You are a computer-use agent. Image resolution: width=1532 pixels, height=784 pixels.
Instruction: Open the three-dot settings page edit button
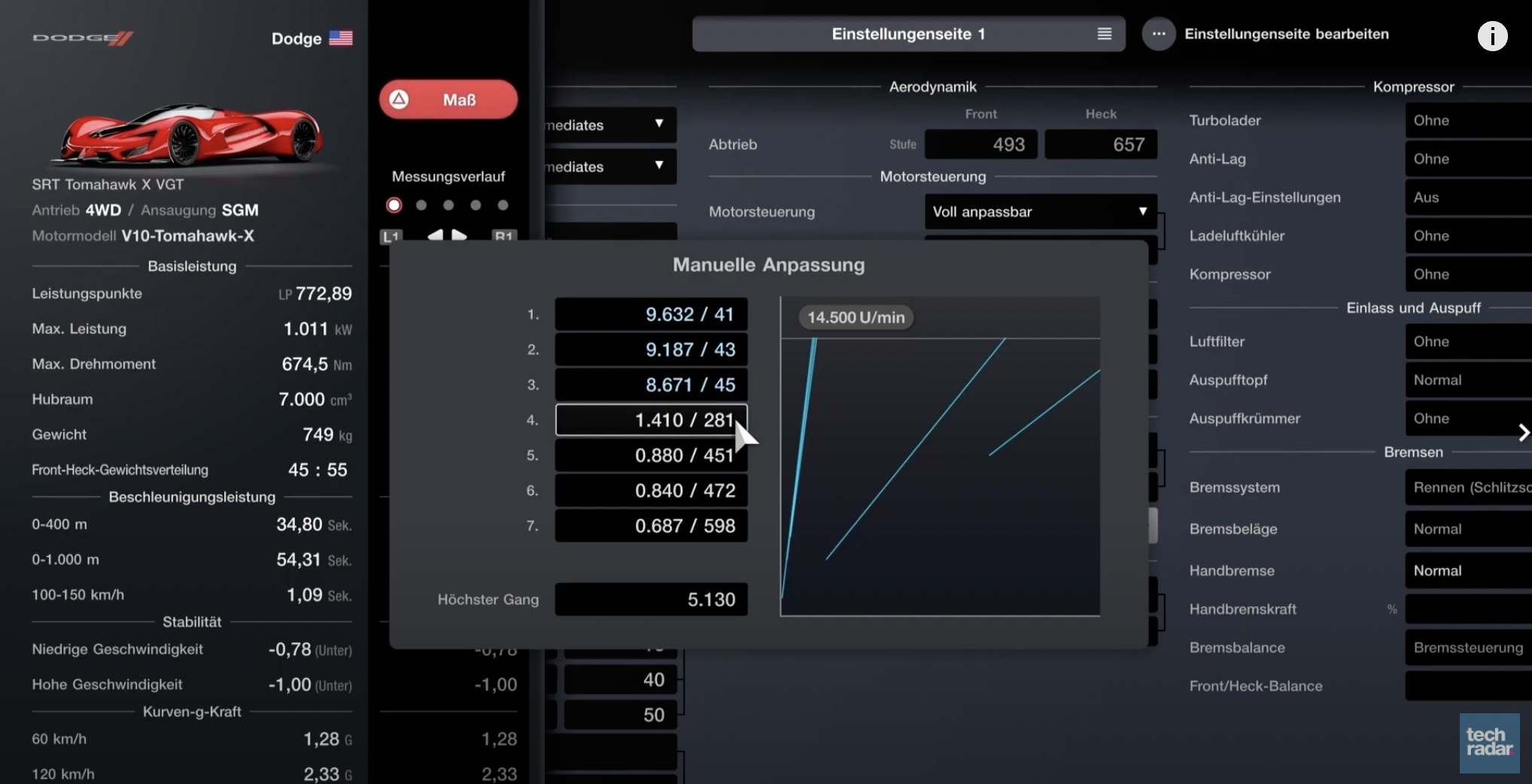point(1159,34)
